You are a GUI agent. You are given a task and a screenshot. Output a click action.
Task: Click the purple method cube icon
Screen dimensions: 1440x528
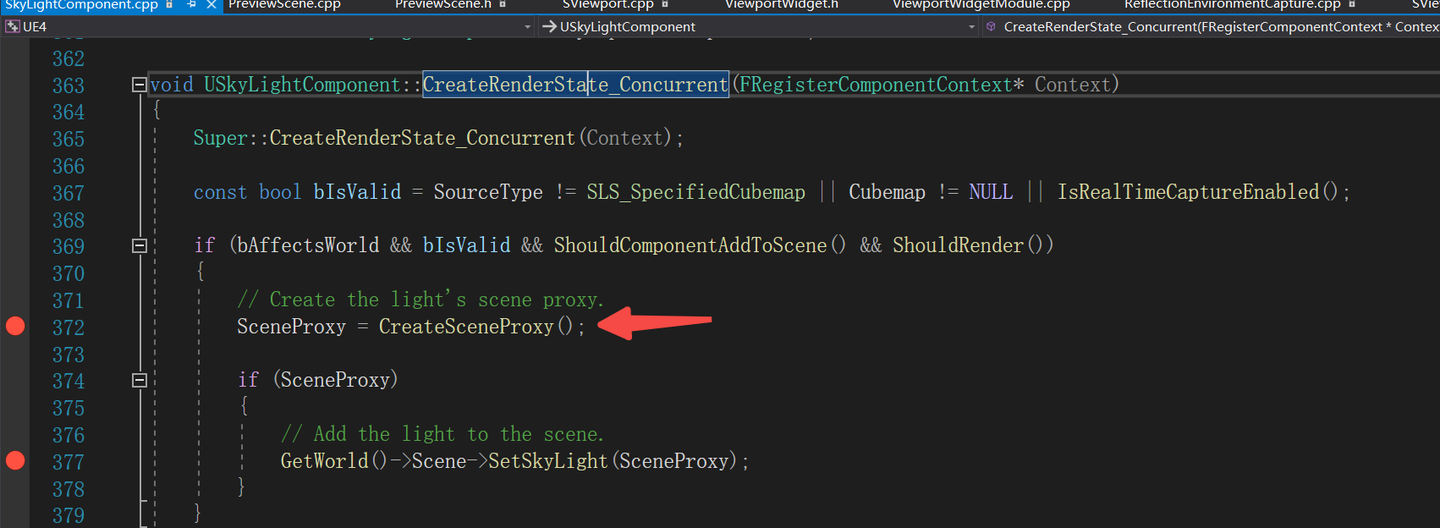[991, 27]
